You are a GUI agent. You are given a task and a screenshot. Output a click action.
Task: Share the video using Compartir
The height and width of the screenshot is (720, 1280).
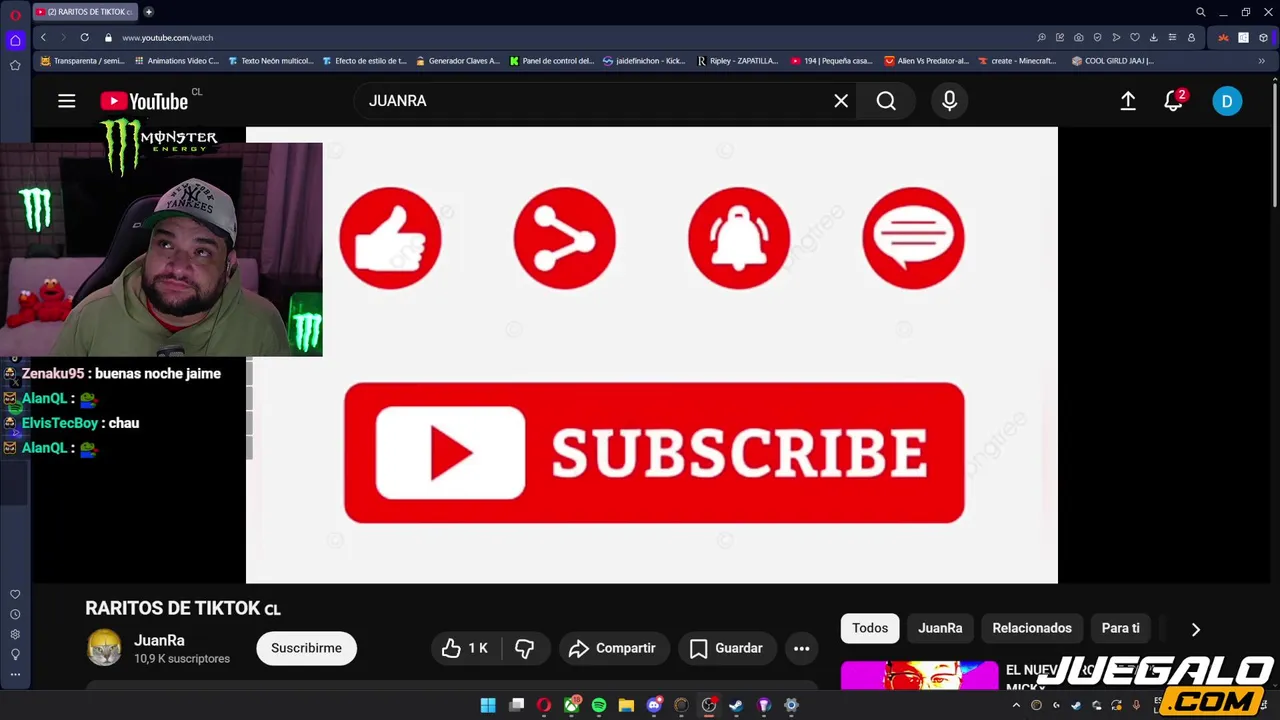click(x=612, y=648)
